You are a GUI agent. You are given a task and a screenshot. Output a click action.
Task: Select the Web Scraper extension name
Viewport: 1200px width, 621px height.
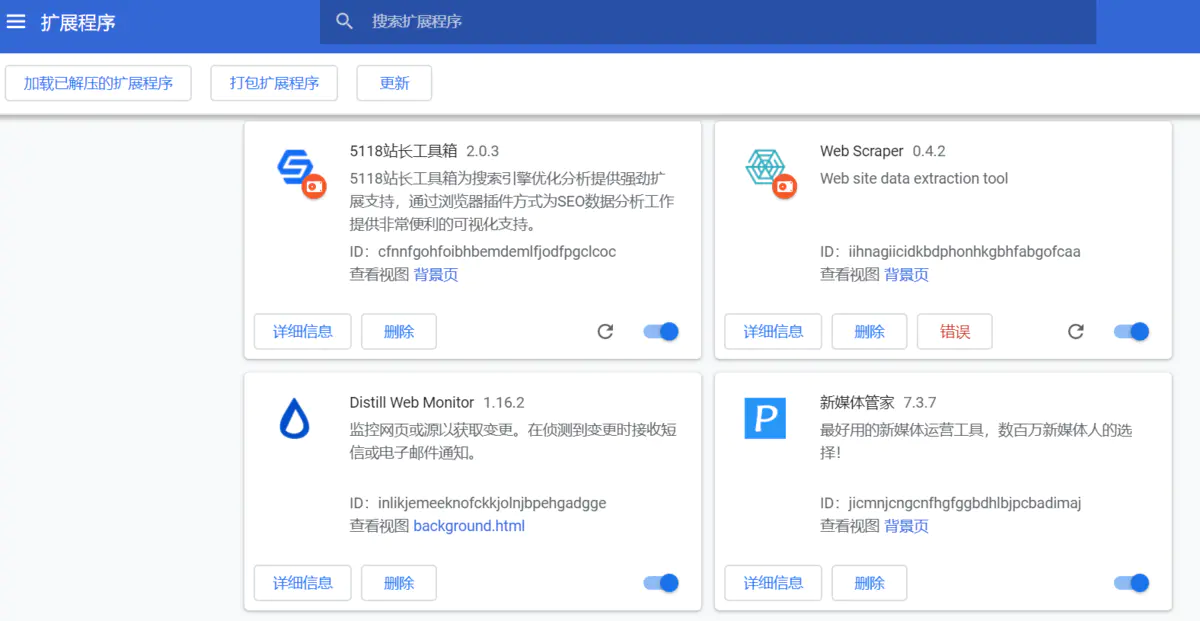click(x=862, y=151)
